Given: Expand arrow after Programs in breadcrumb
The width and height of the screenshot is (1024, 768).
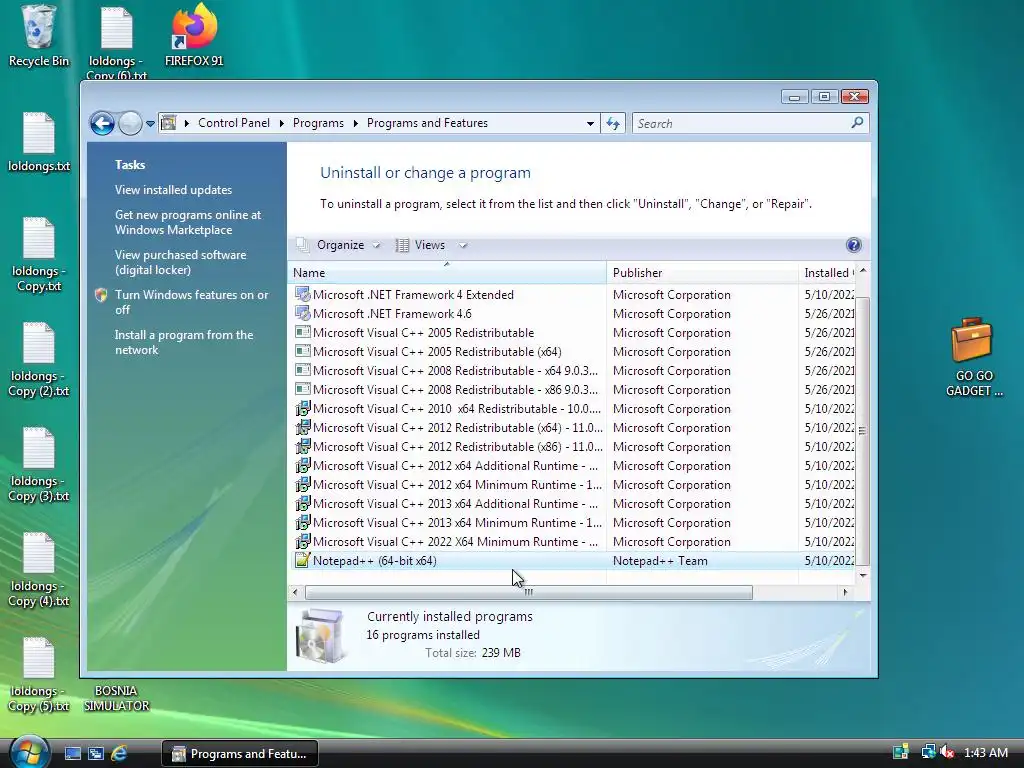Looking at the screenshot, I should click(x=356, y=123).
